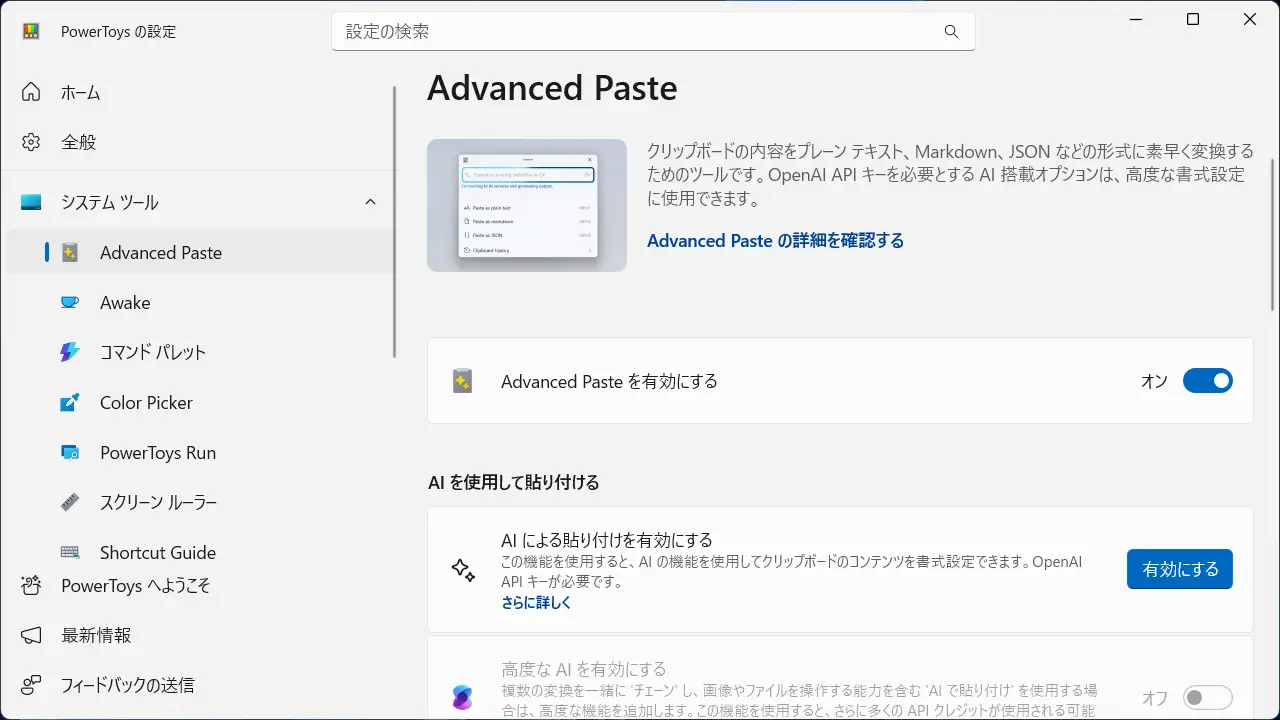This screenshot has width=1280, height=720.
Task: Click the Command Palette lightning icon
Action: [x=70, y=353]
